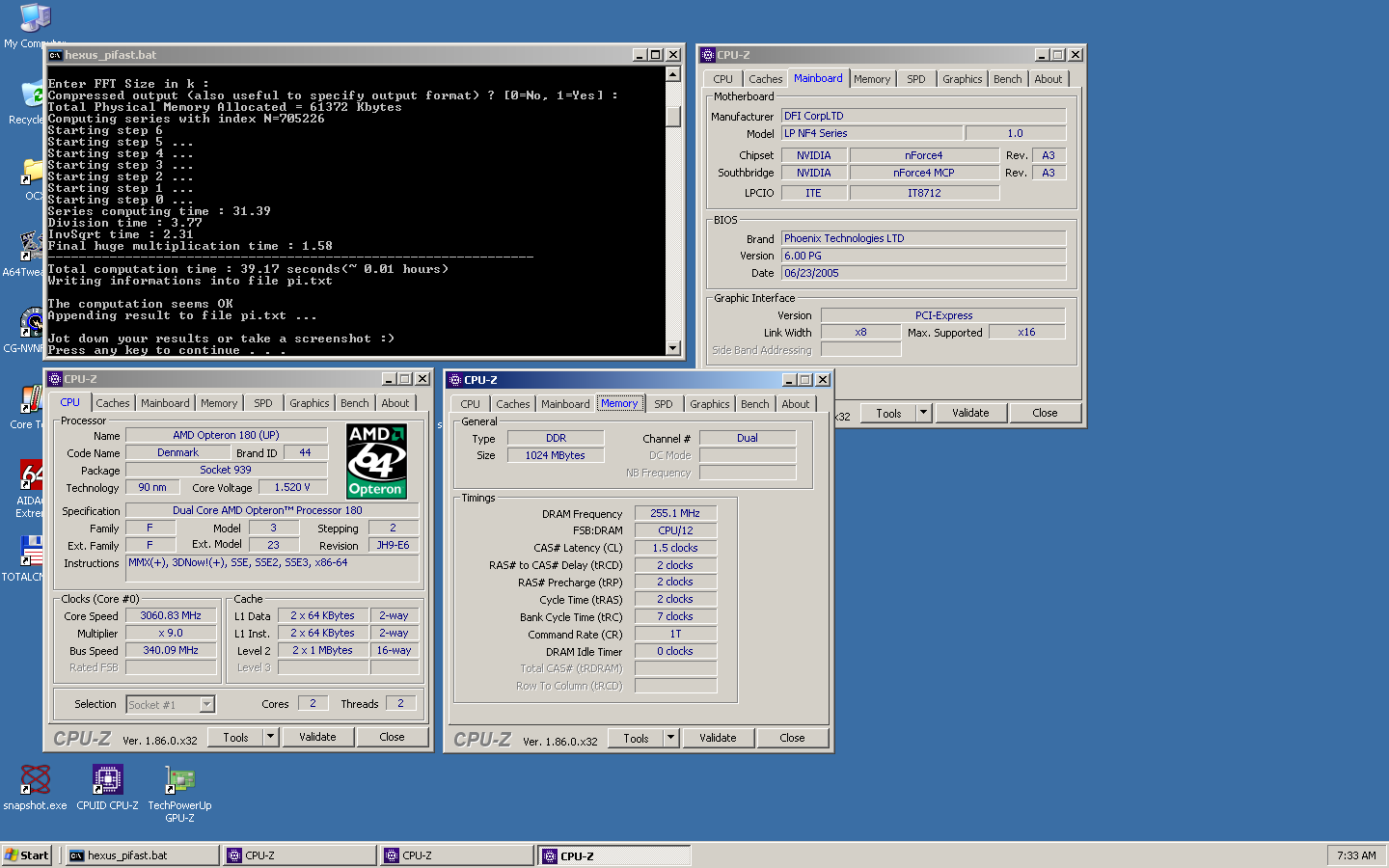Select Bench tab in Mainboard window
1389x868 pixels.
coord(1008,79)
